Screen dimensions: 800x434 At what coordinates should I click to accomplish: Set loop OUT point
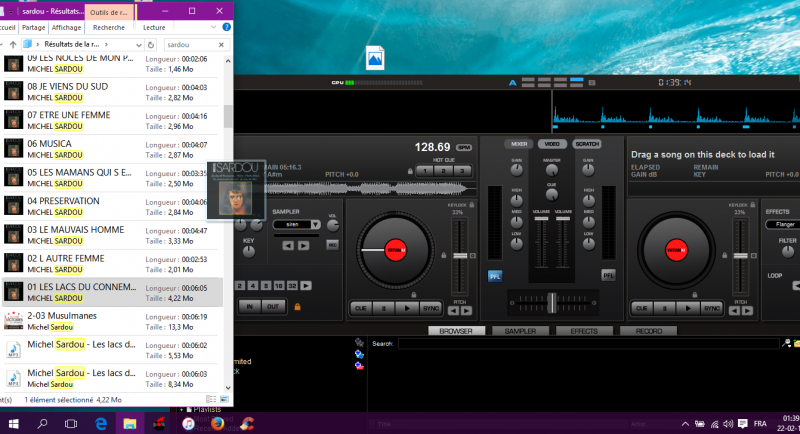(273, 307)
